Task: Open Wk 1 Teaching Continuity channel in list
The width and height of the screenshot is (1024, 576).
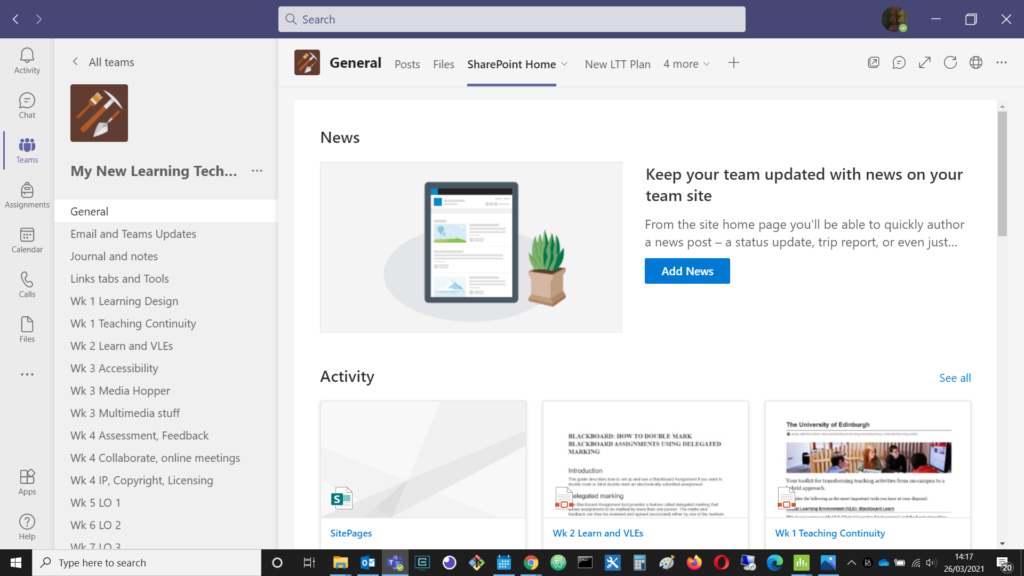Action: (167, 323)
